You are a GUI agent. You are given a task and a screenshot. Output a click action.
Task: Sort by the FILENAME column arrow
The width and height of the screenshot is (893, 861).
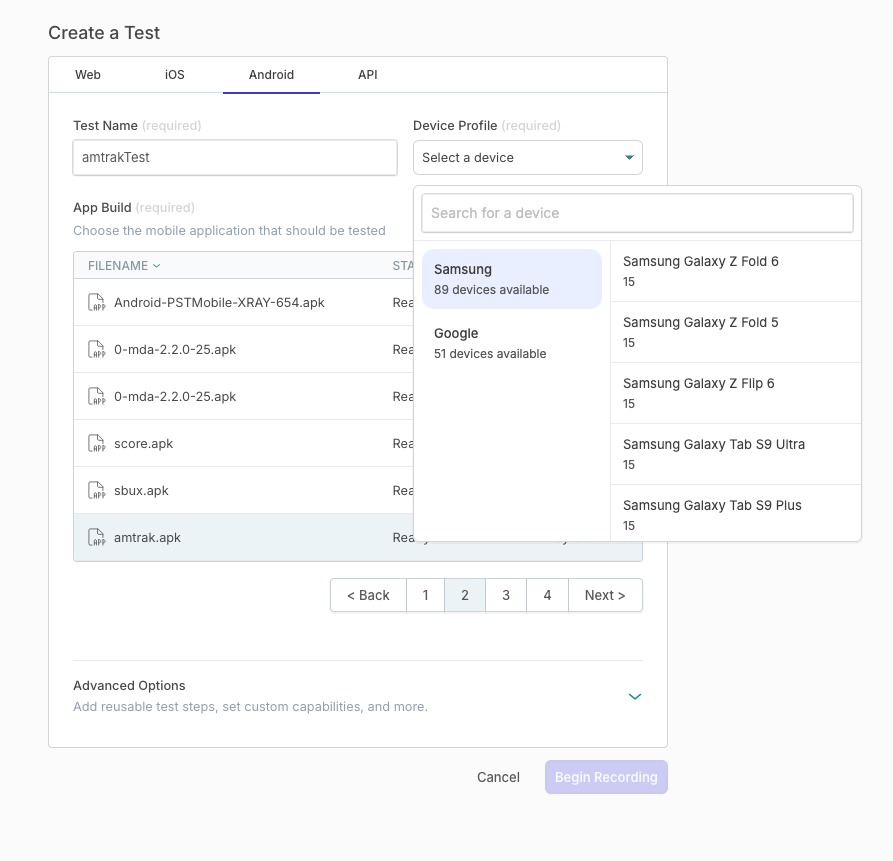pyautogui.click(x=157, y=266)
